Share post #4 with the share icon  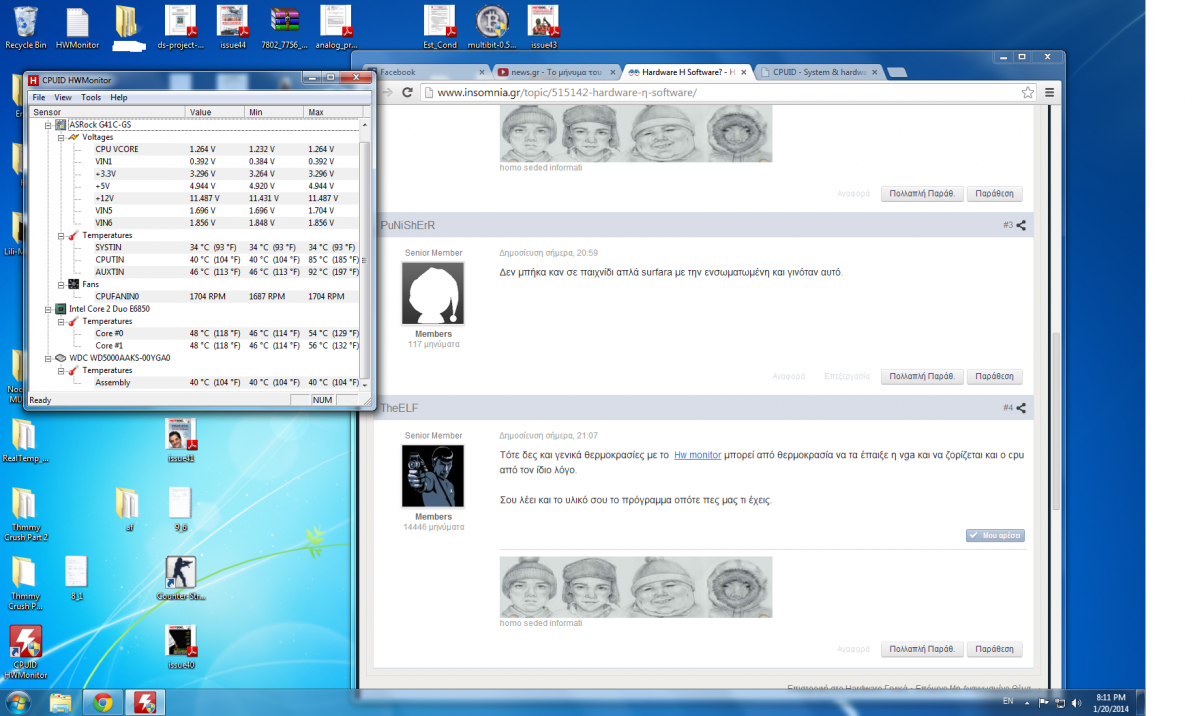click(1021, 408)
